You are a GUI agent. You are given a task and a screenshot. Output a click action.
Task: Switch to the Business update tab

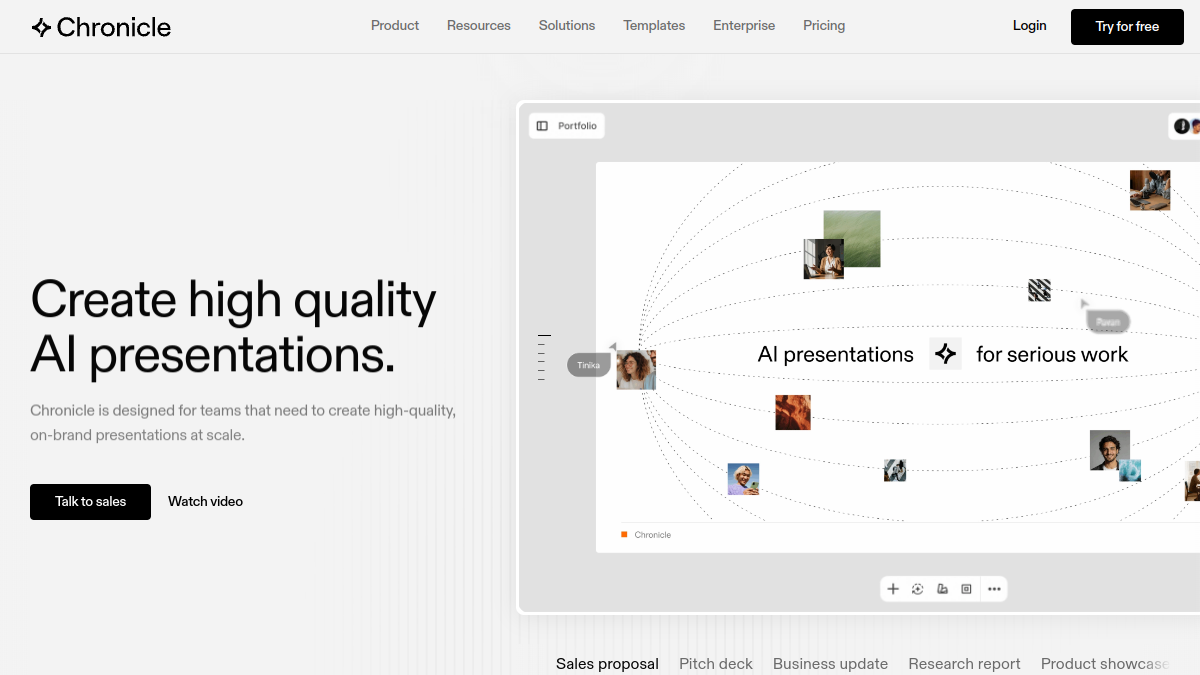click(x=830, y=664)
